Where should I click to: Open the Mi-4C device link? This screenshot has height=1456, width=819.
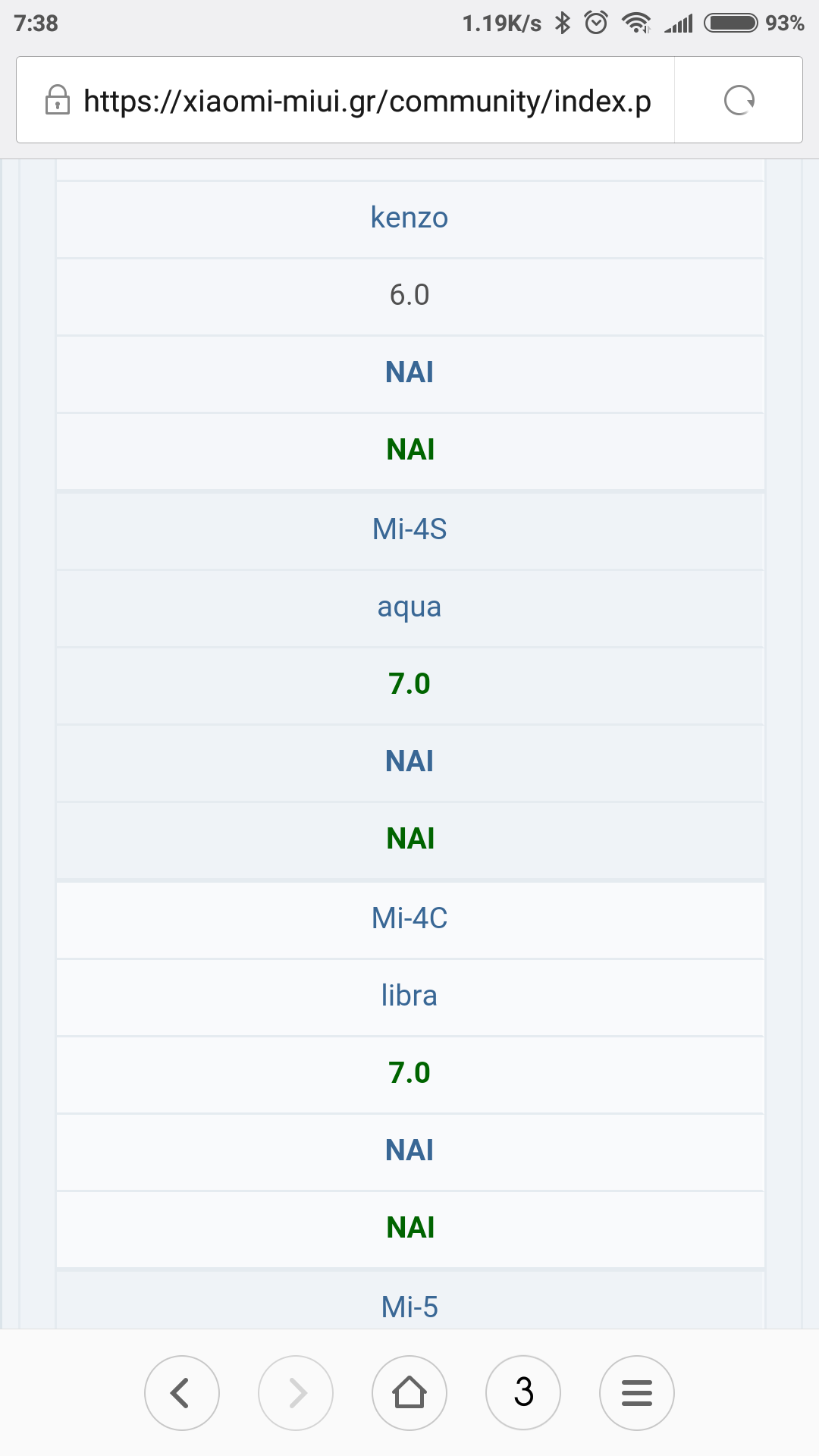coord(409,918)
